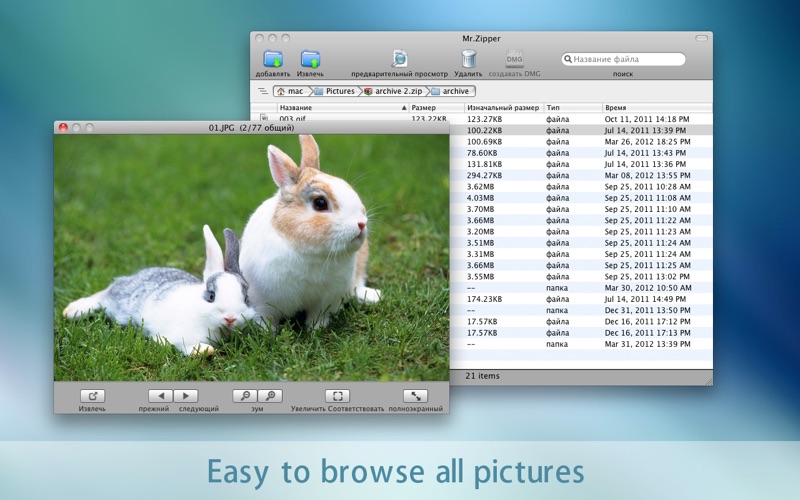The image size is (800, 500).
Task: Click the Извлечь export icon in viewer
Action: [x=92, y=396]
